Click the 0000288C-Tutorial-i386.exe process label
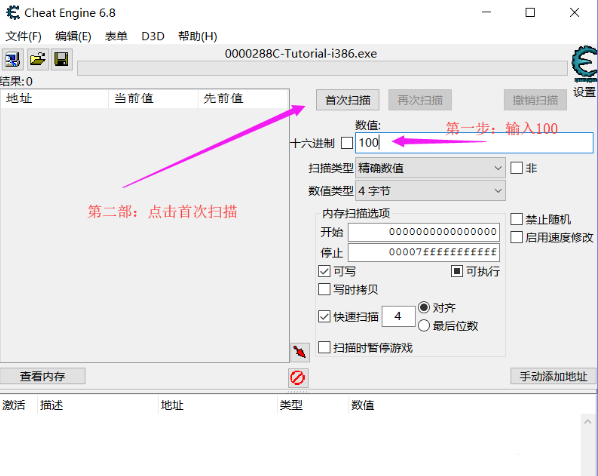 pos(301,53)
